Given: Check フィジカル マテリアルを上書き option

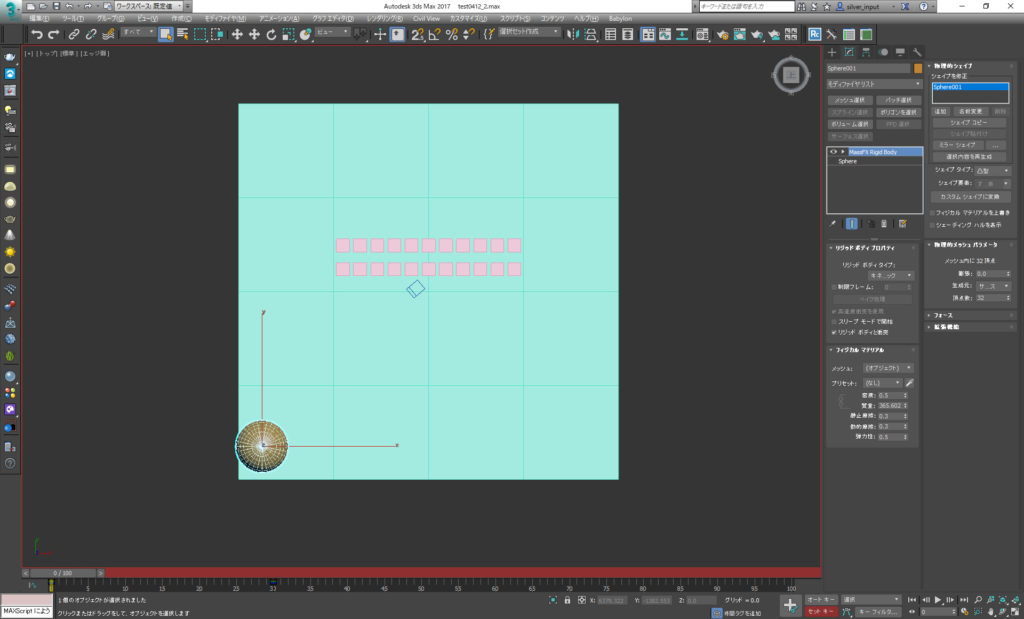Looking at the screenshot, I should 934,212.
